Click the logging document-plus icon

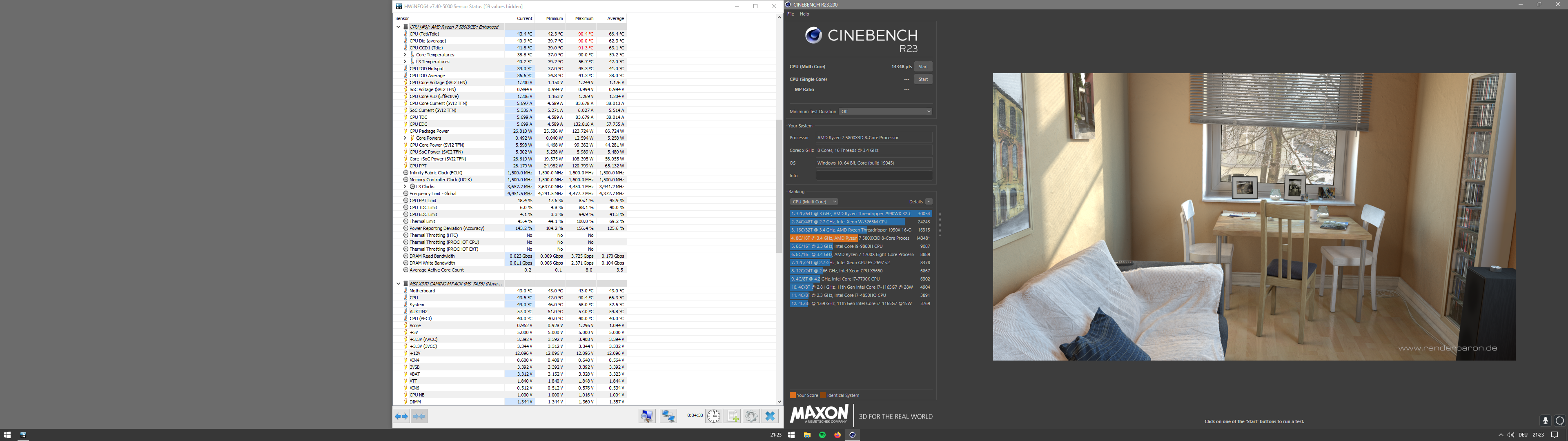(x=732, y=416)
